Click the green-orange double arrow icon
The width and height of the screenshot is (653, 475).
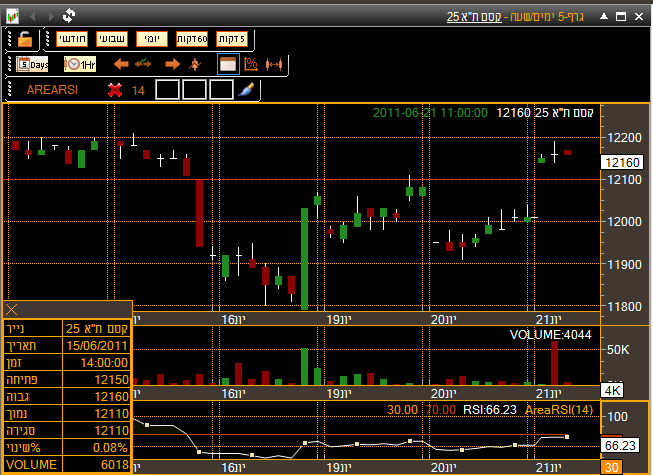[145, 64]
